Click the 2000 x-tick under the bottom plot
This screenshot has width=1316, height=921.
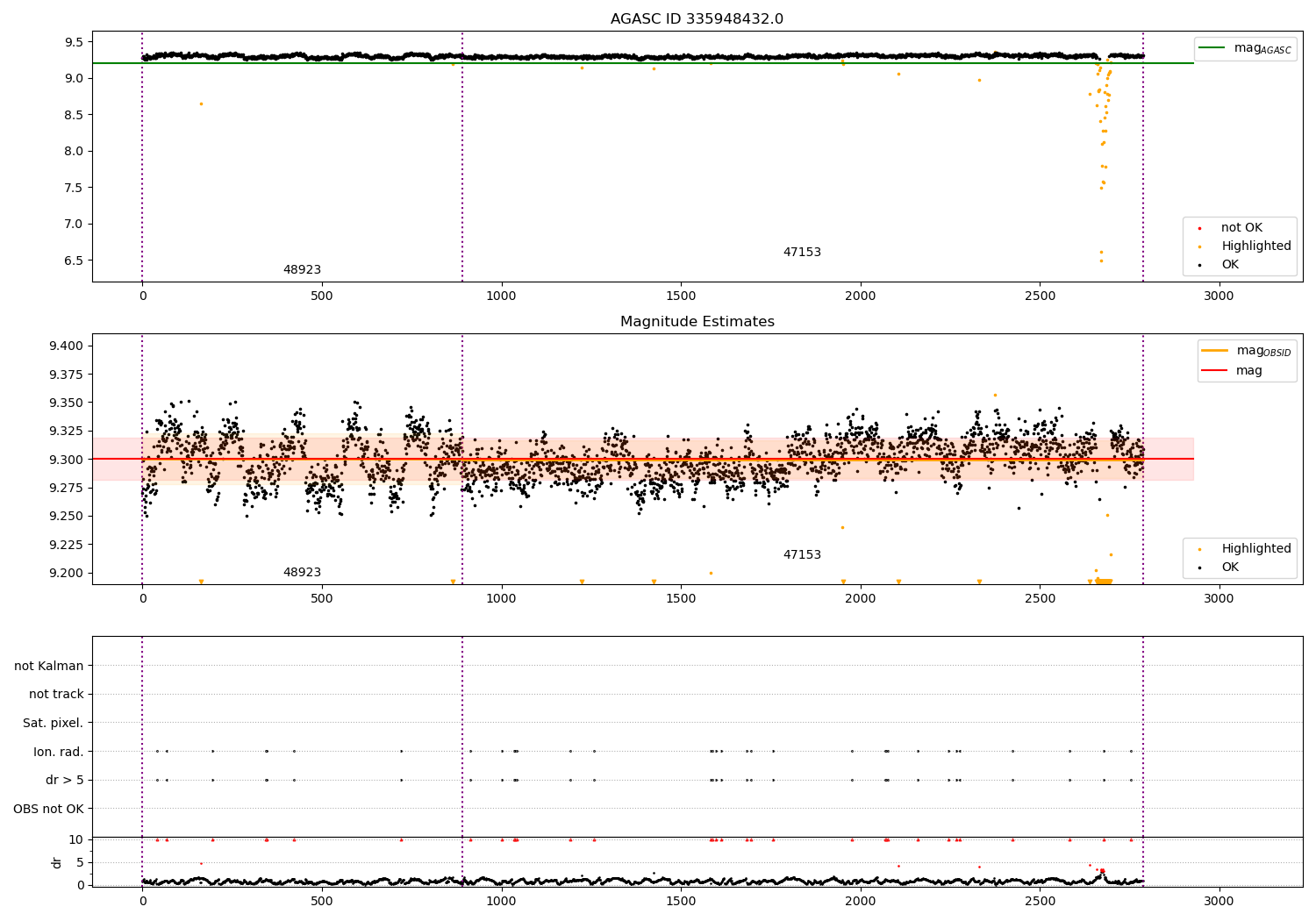860,902
